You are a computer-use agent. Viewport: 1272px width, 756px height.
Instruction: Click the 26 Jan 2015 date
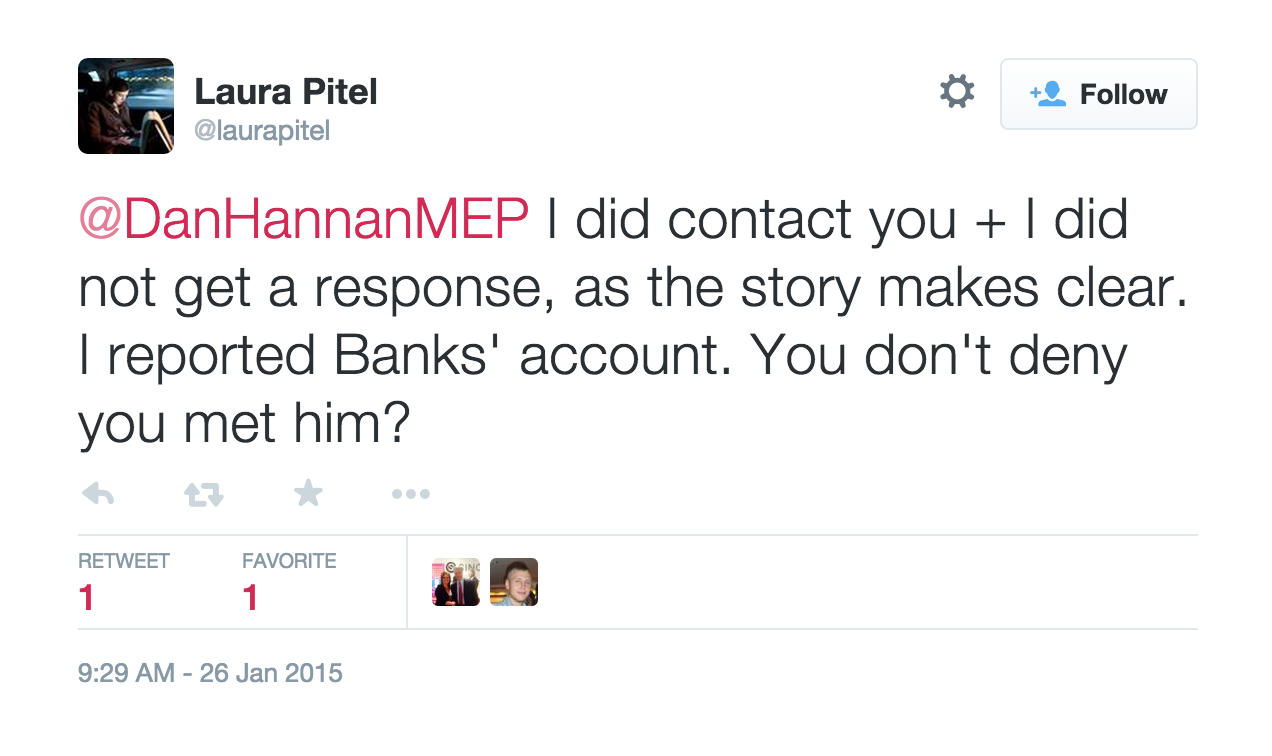tap(271, 673)
